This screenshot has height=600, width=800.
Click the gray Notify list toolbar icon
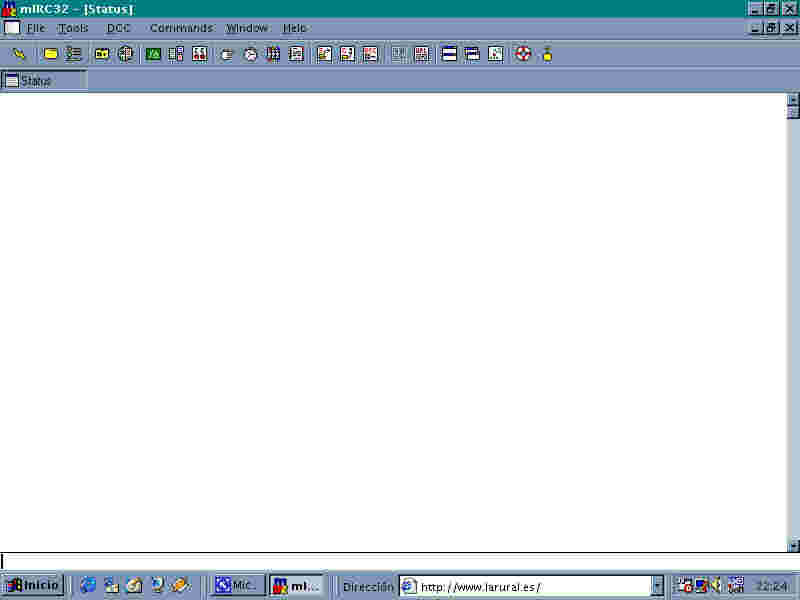399,54
